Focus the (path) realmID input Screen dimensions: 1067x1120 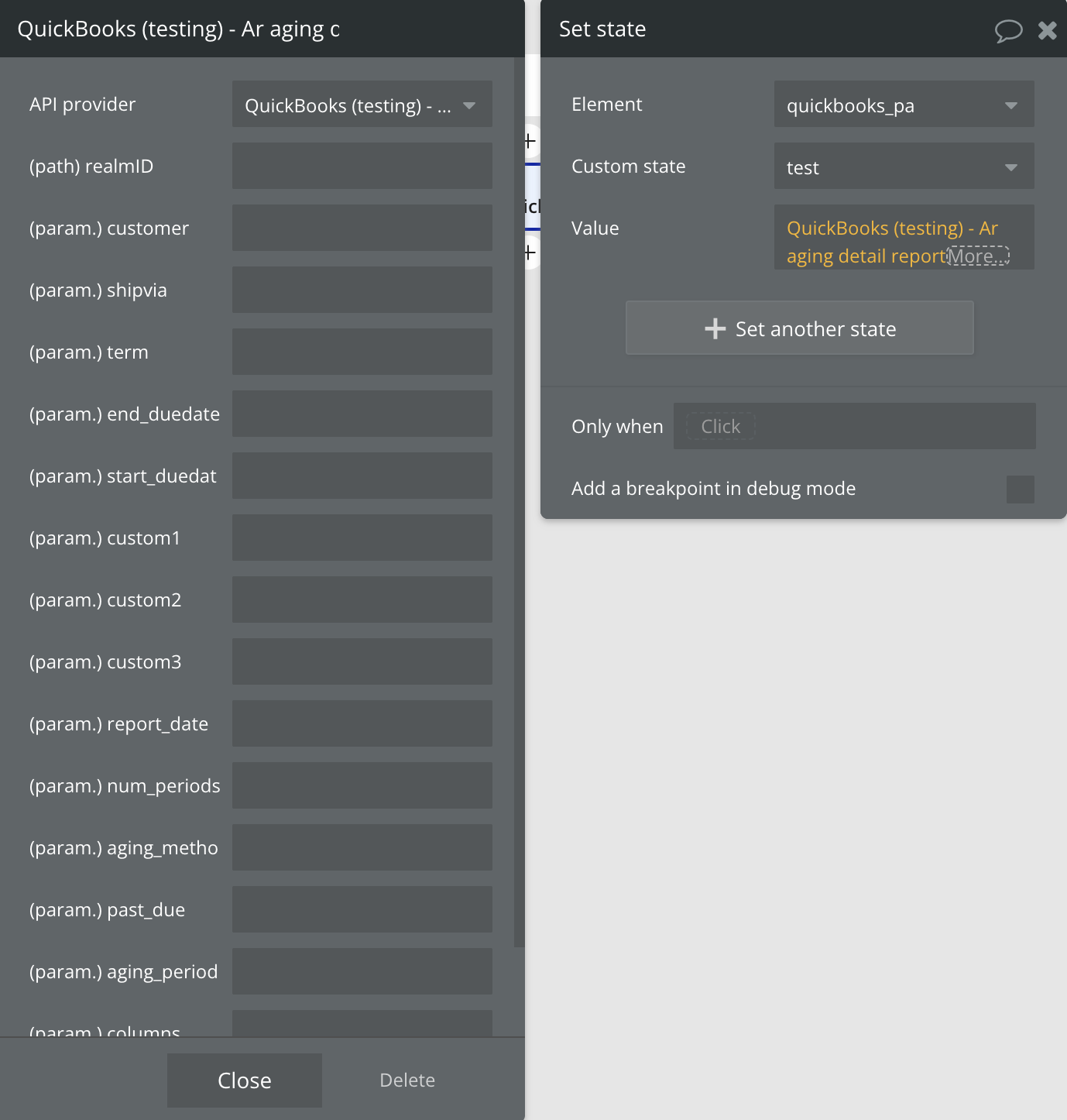[362, 166]
